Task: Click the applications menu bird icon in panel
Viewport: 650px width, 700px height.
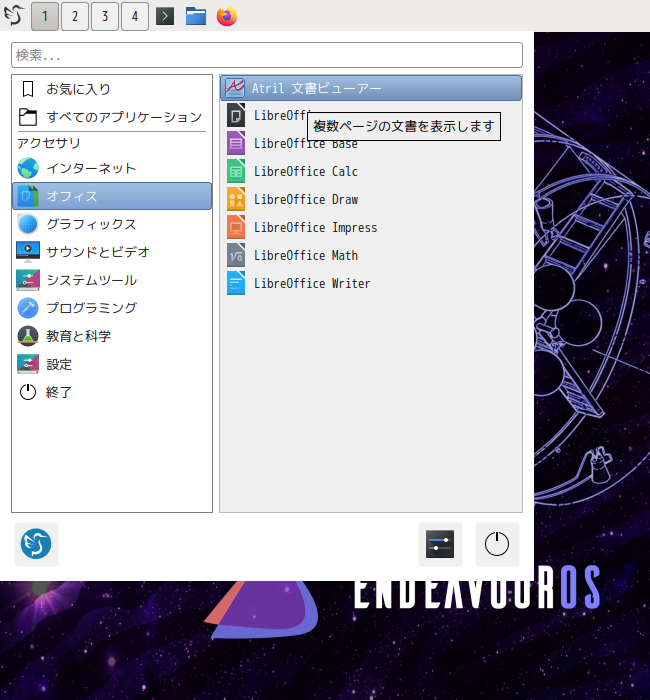Action: [14, 16]
